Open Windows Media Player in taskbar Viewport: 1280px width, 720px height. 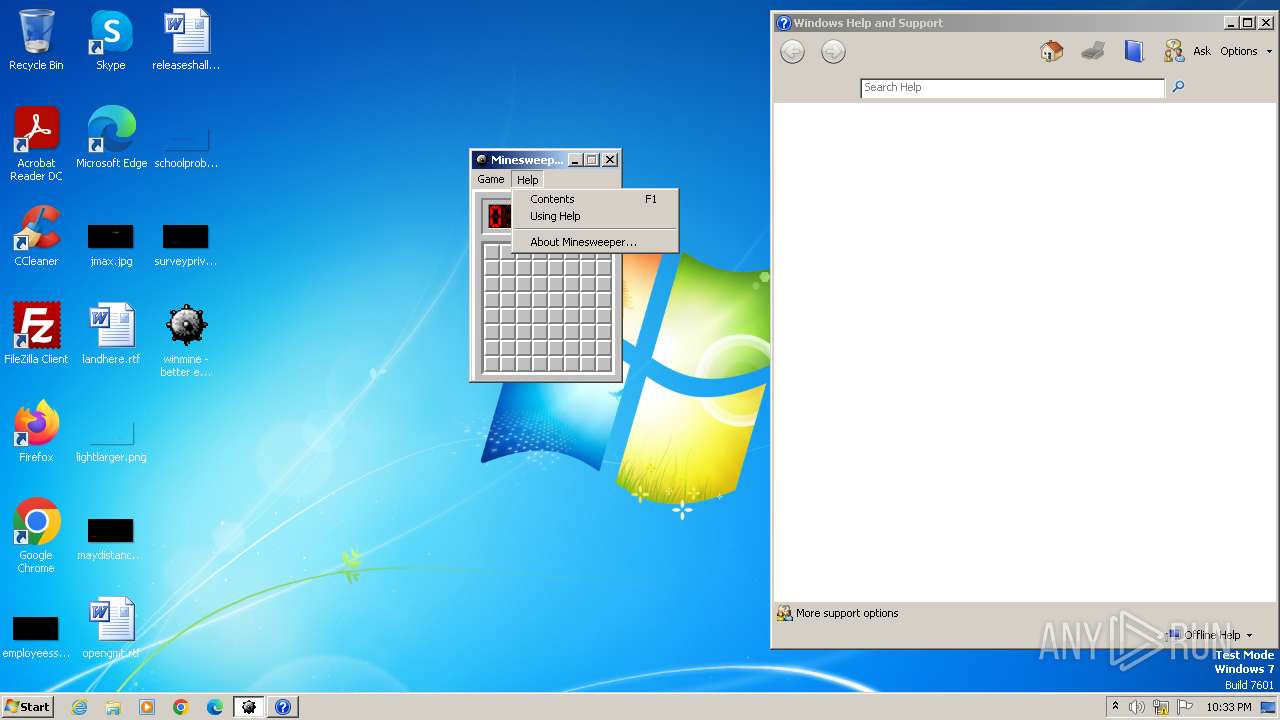(x=147, y=707)
